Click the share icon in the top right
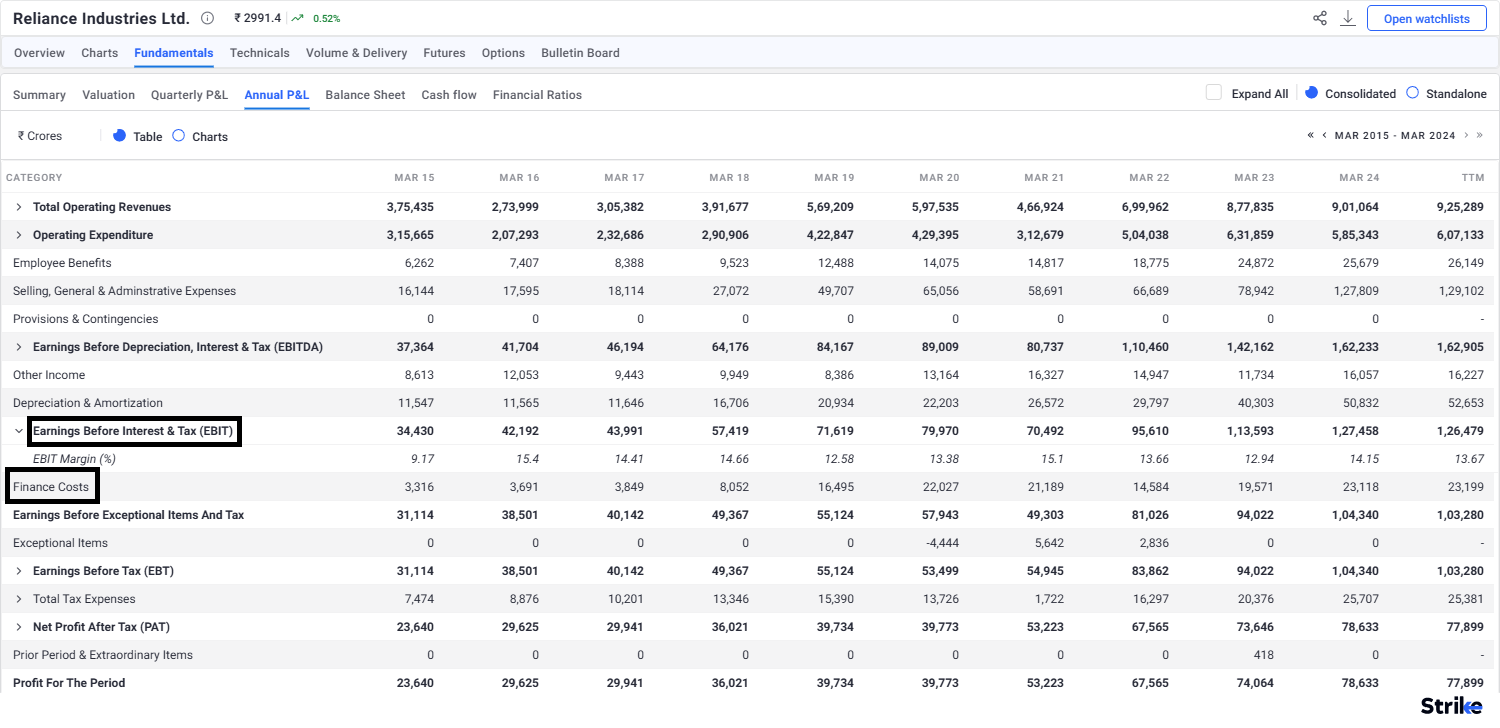This screenshot has height=728, width=1500. pos(1320,18)
